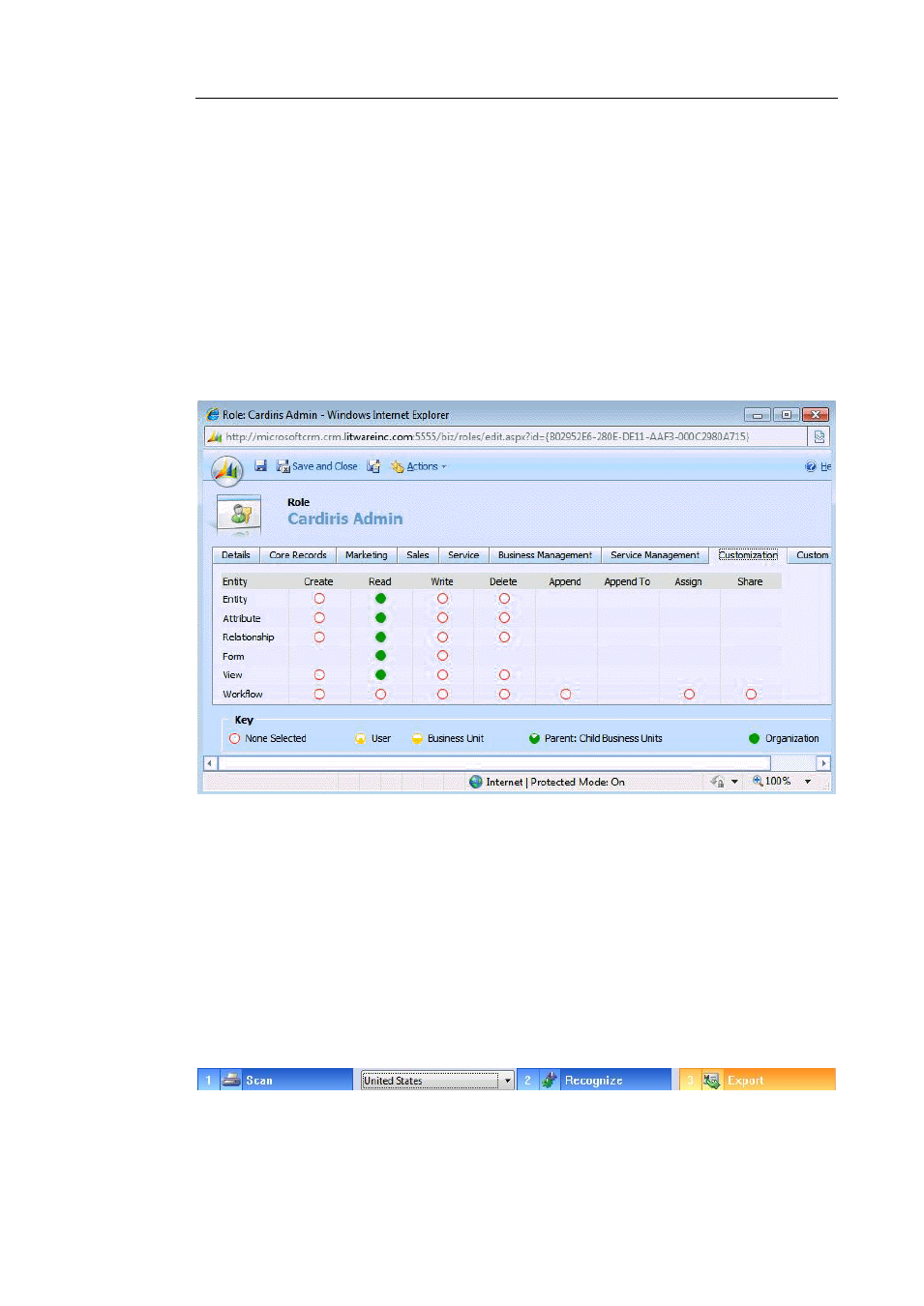Viewport: 924px width, 1306px height.
Task: Toggle Write privilege for Attribute row
Action: (442, 618)
